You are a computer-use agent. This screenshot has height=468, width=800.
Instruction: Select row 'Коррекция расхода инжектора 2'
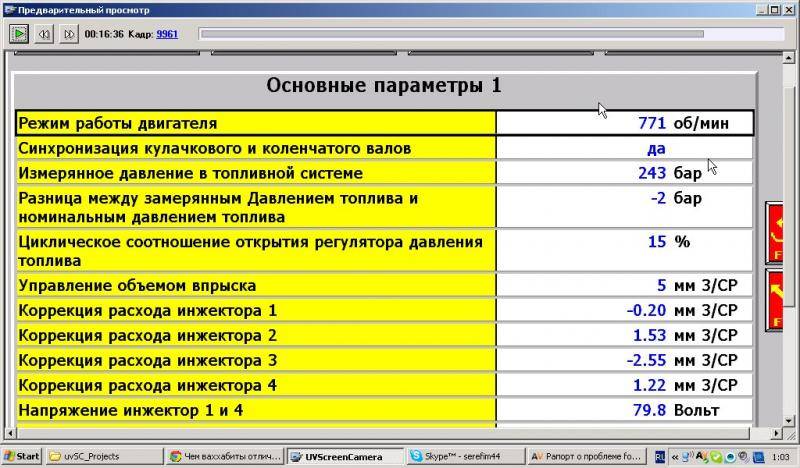coord(384,335)
